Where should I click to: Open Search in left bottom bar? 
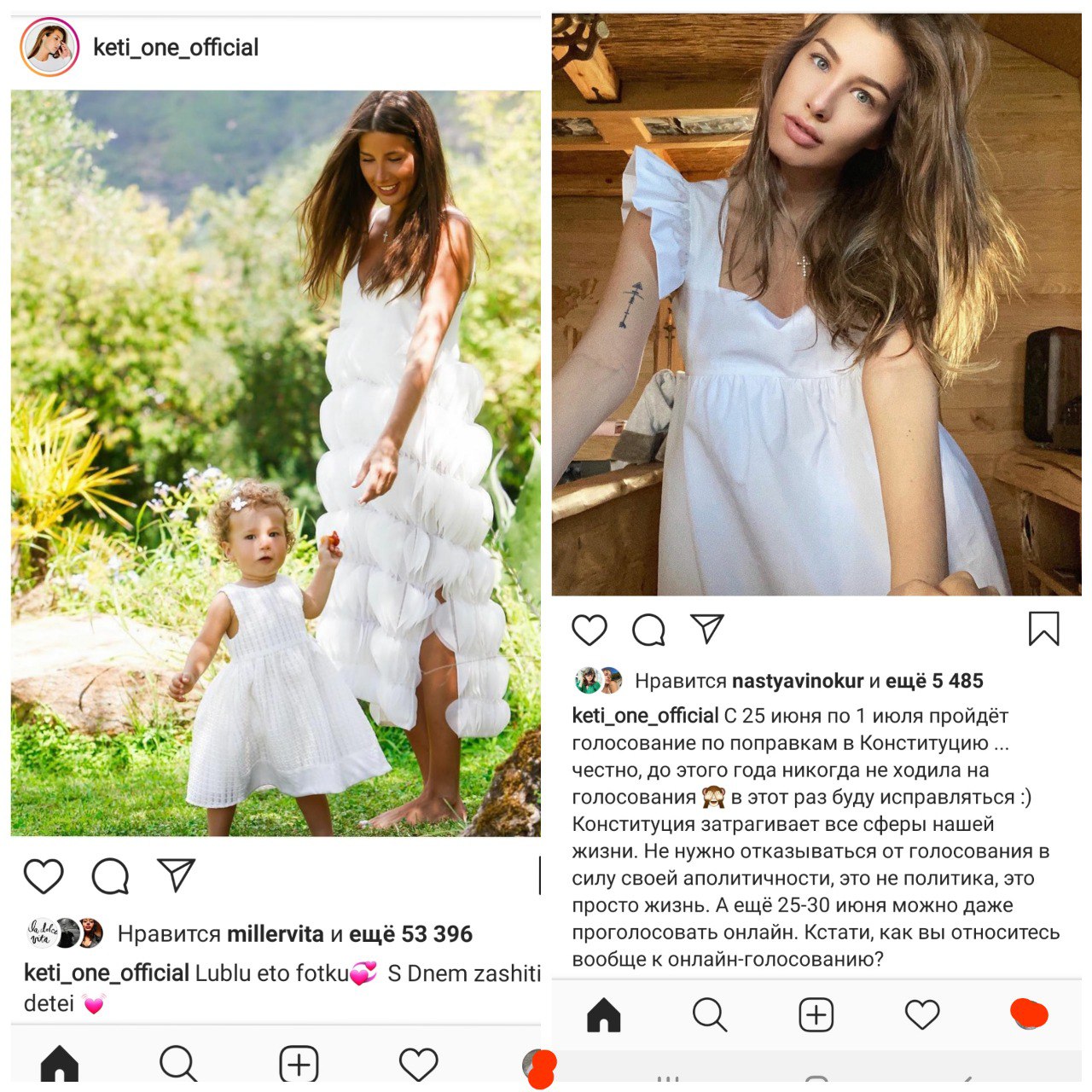[179, 1065]
